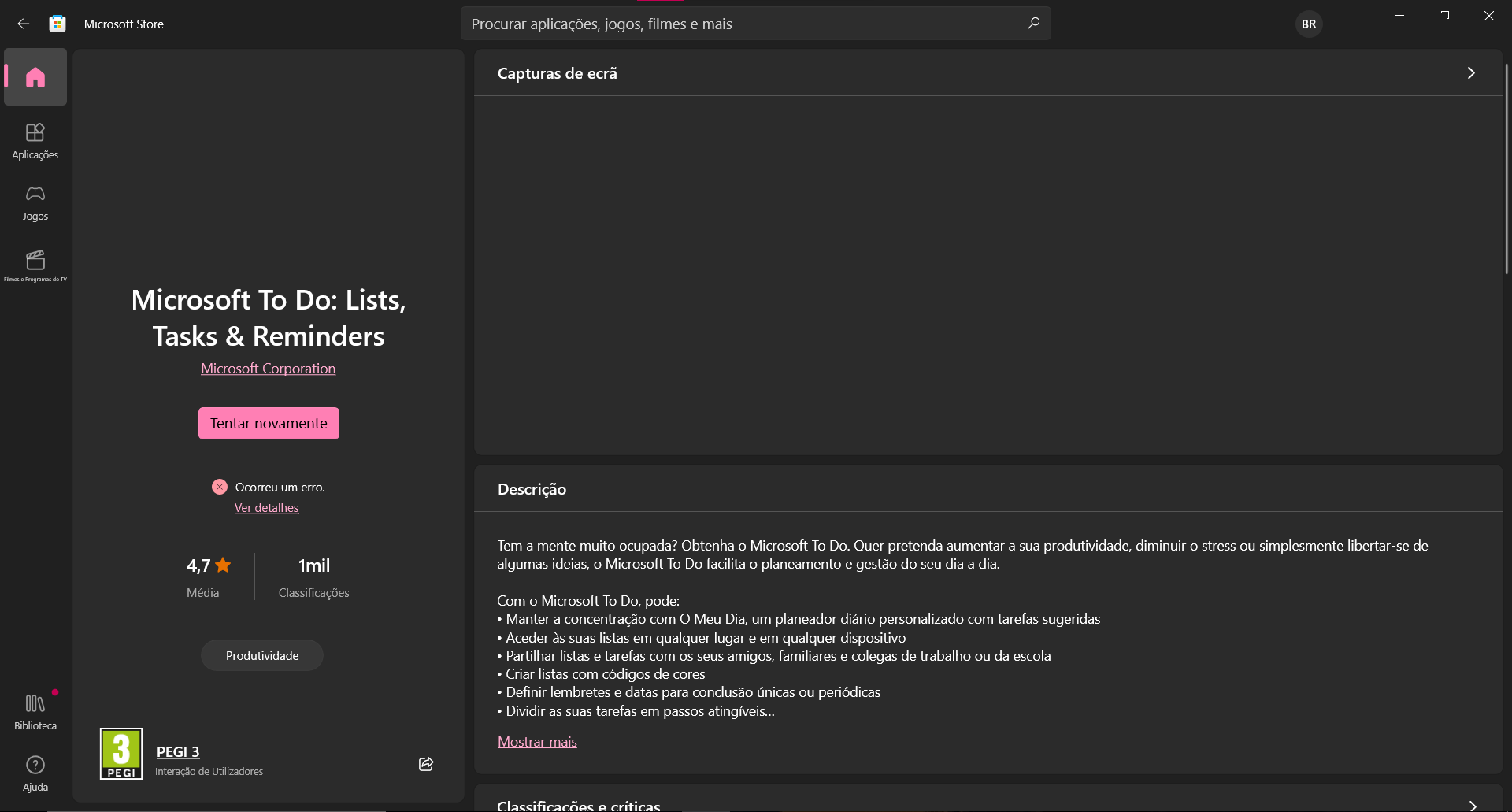
Task: Open Microsoft Corporation publisher link
Action: (268, 369)
